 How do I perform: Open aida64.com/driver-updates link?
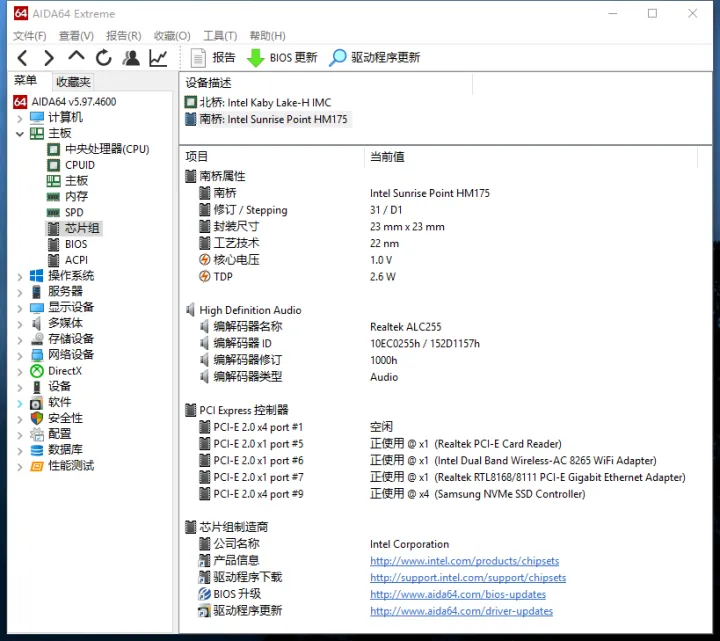point(461,611)
